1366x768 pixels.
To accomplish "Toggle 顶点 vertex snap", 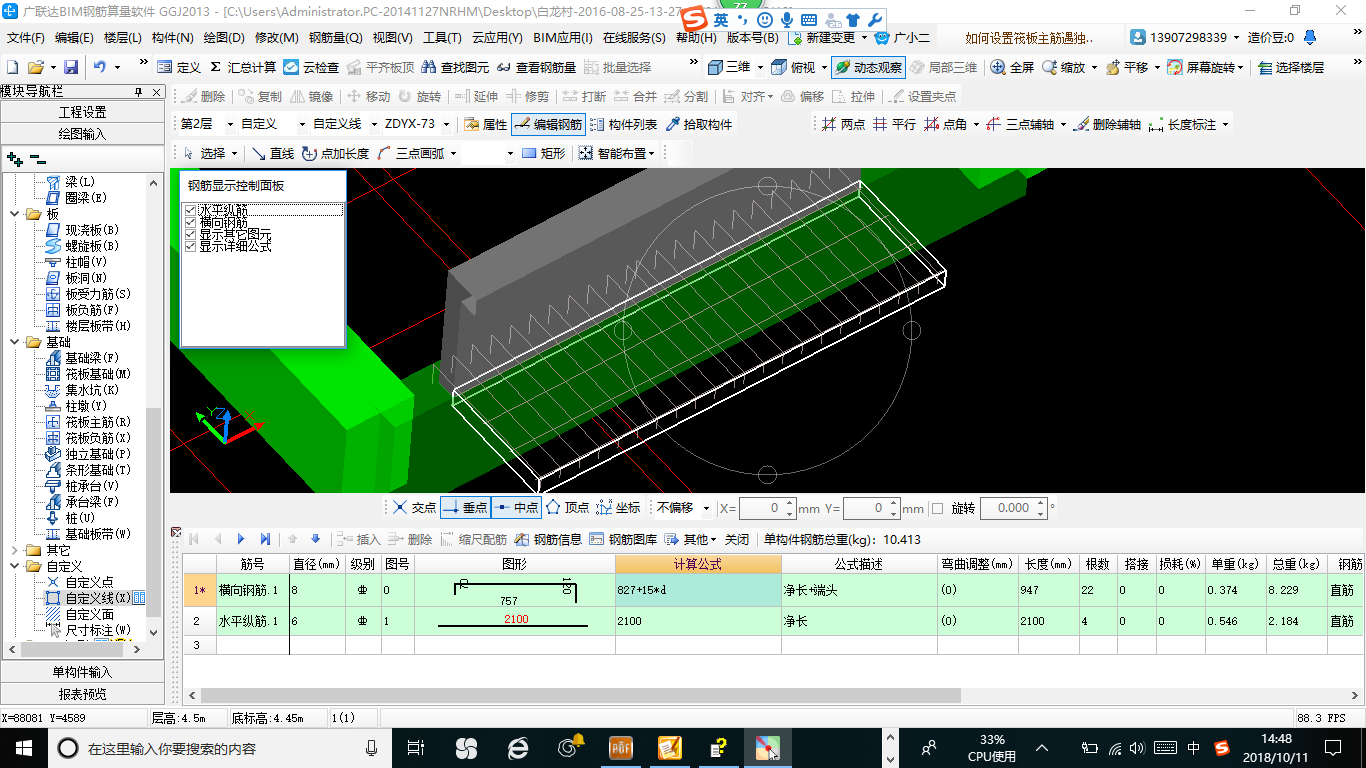I will click(x=567, y=508).
